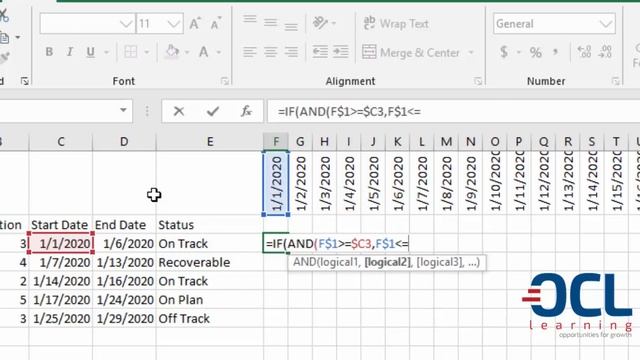Top align cell contents
The width and height of the screenshot is (640, 360).
tap(250, 20)
